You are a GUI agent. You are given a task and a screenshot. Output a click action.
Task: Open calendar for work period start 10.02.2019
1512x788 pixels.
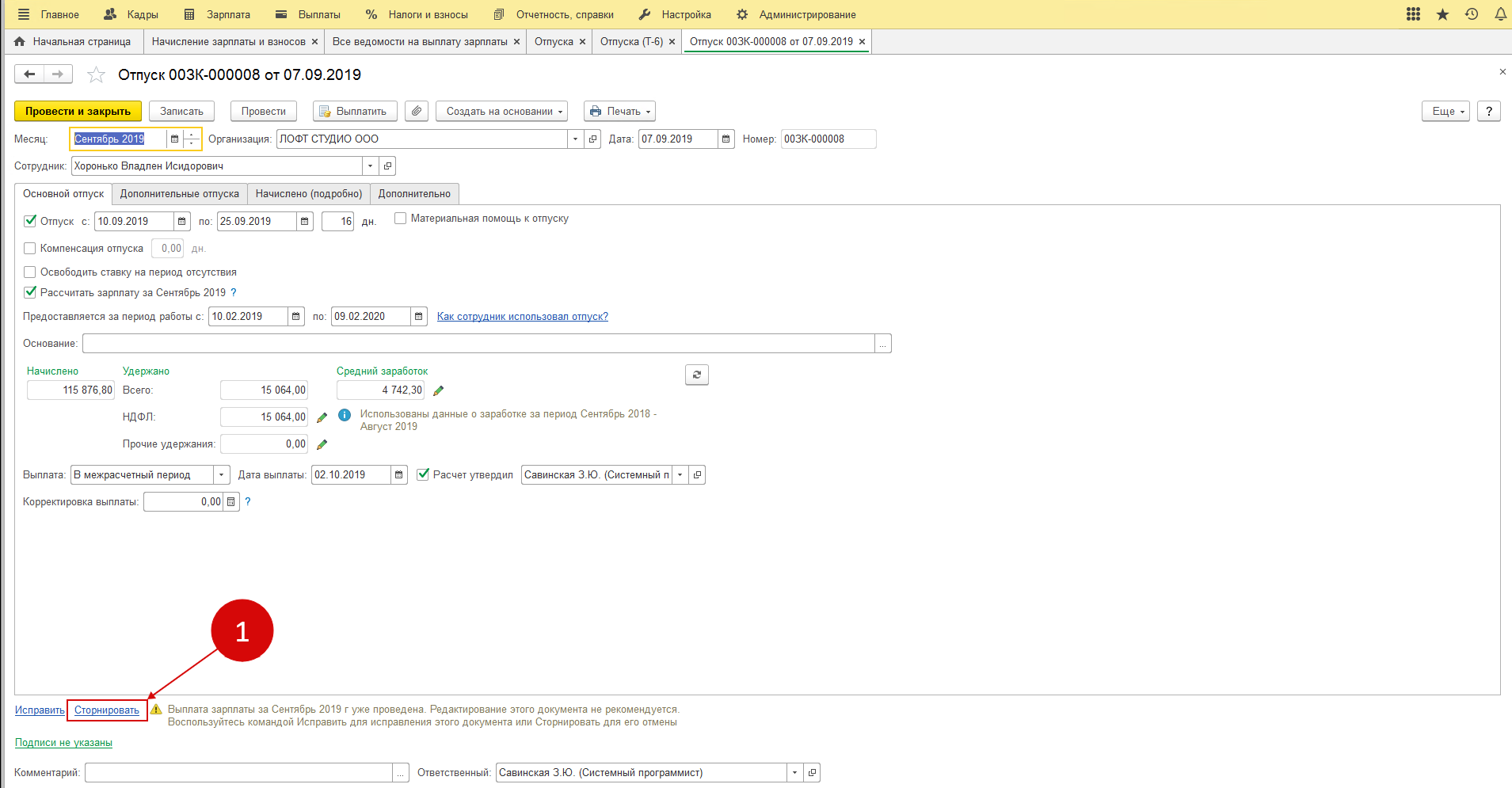pos(295,316)
